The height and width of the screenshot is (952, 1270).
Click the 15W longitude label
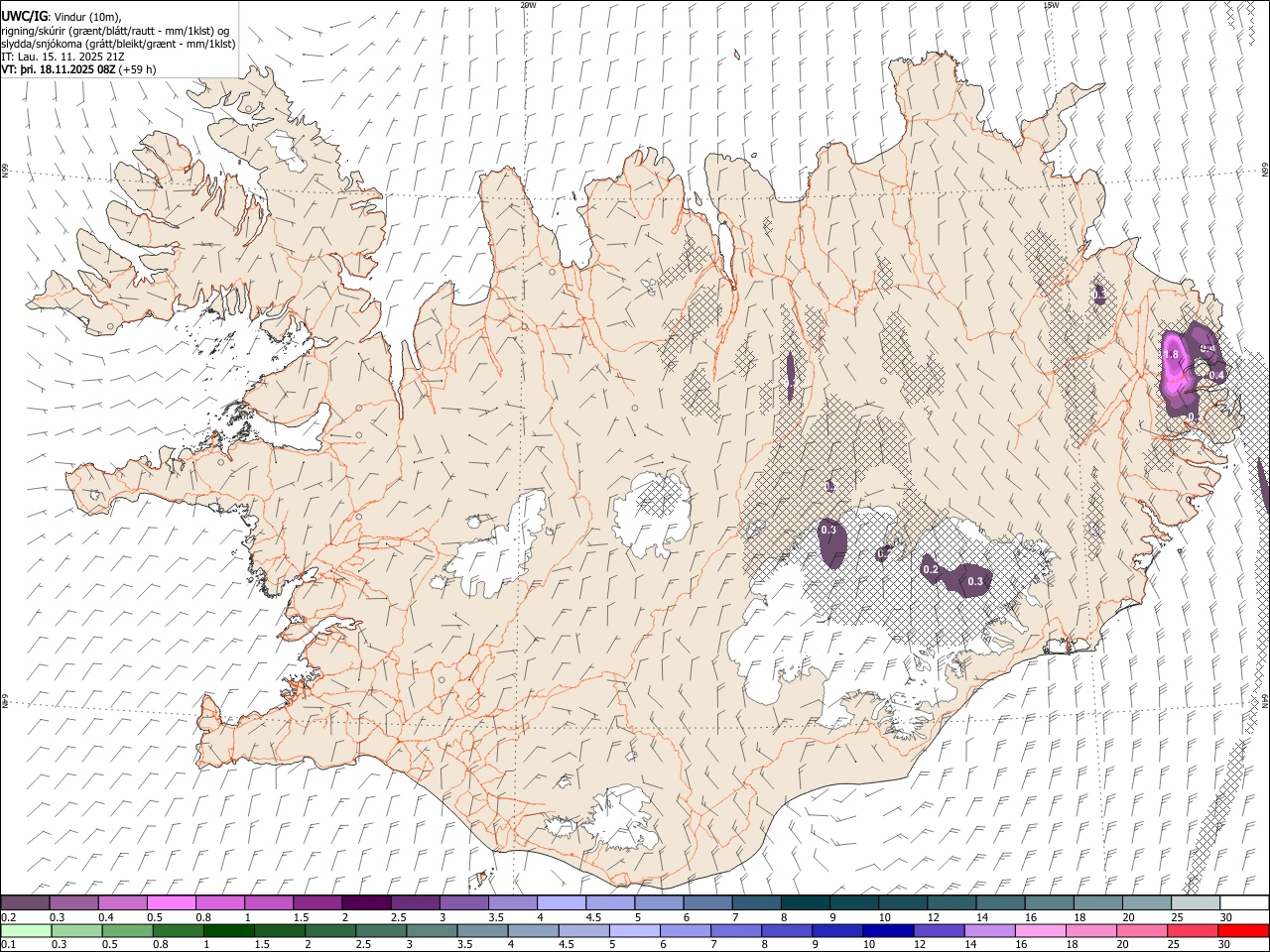[1051, 5]
